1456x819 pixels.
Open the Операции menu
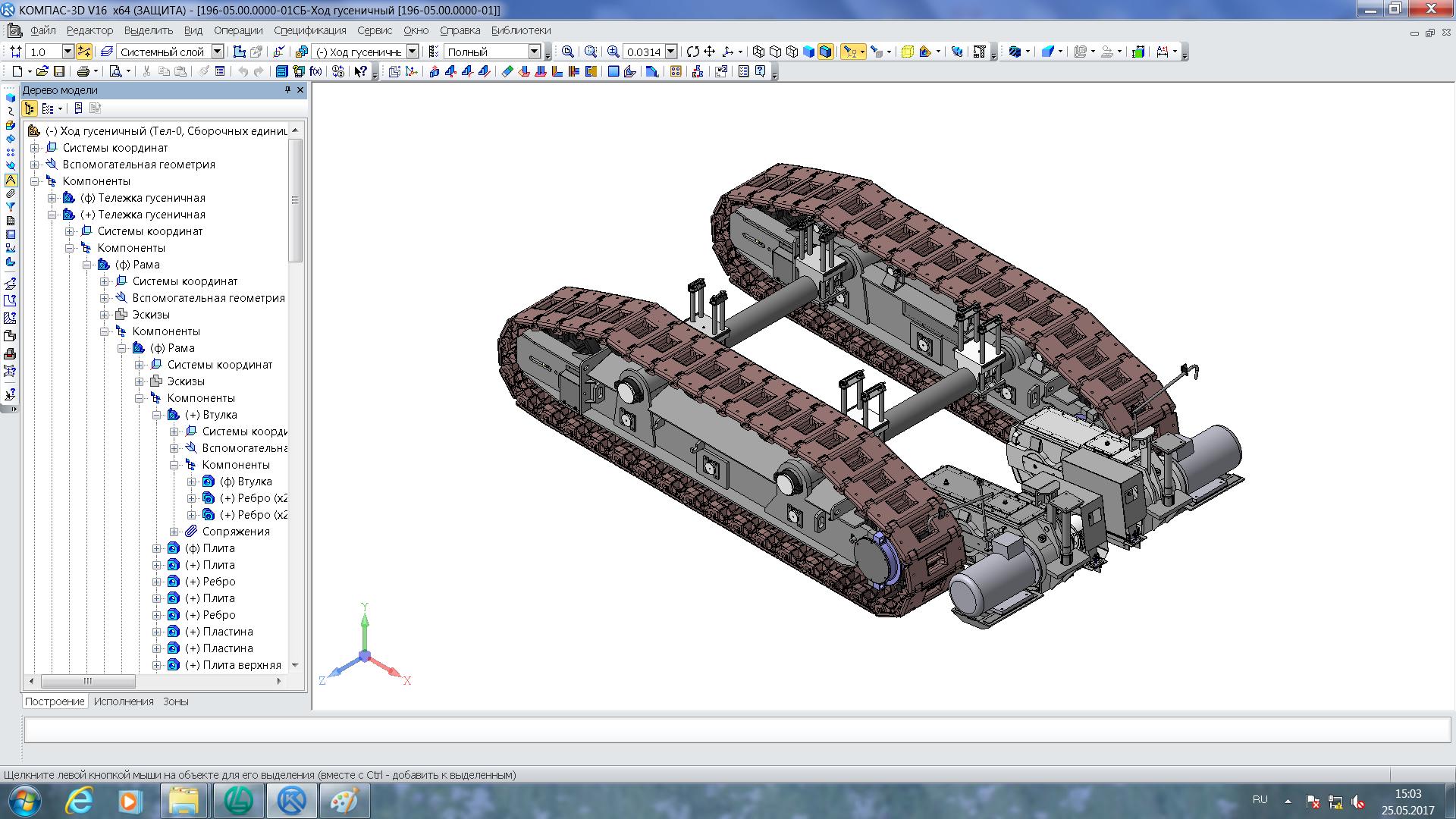(237, 30)
